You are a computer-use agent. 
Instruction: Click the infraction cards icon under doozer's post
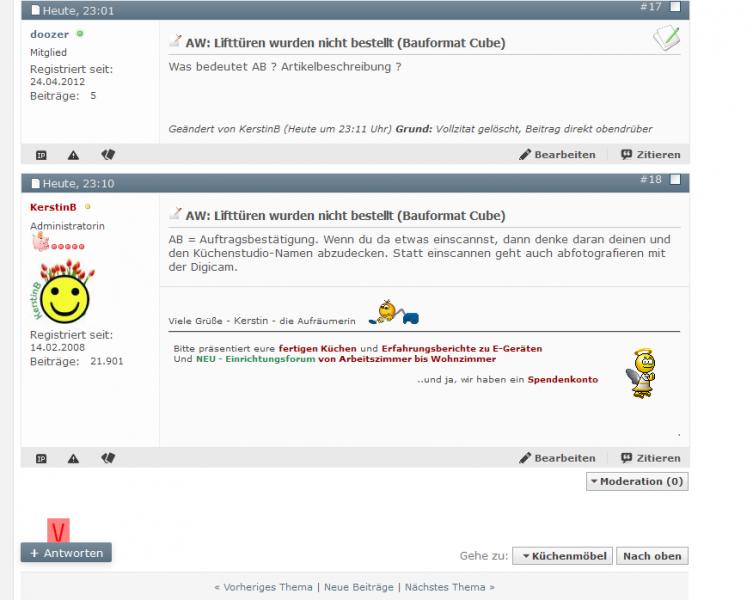[x=108, y=155]
